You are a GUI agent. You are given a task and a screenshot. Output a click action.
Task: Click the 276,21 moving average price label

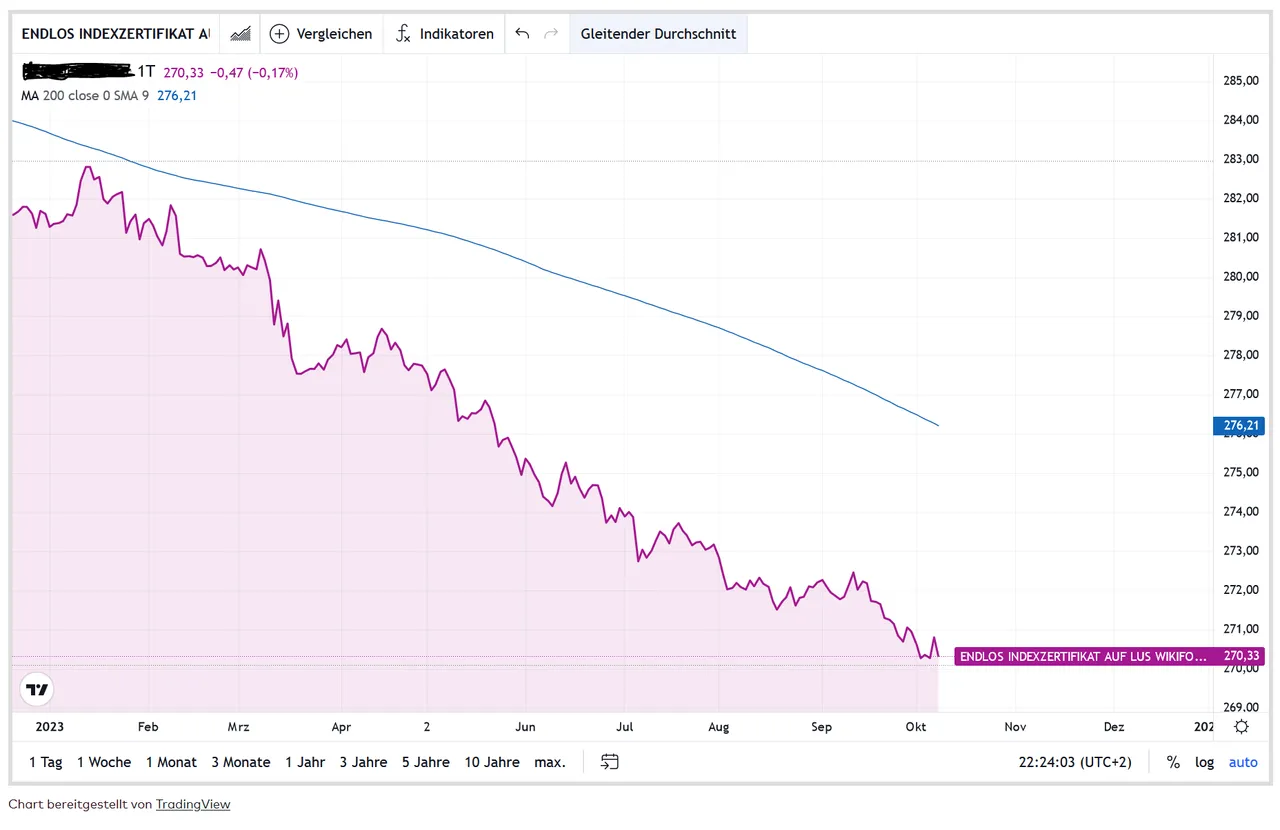[1241, 426]
